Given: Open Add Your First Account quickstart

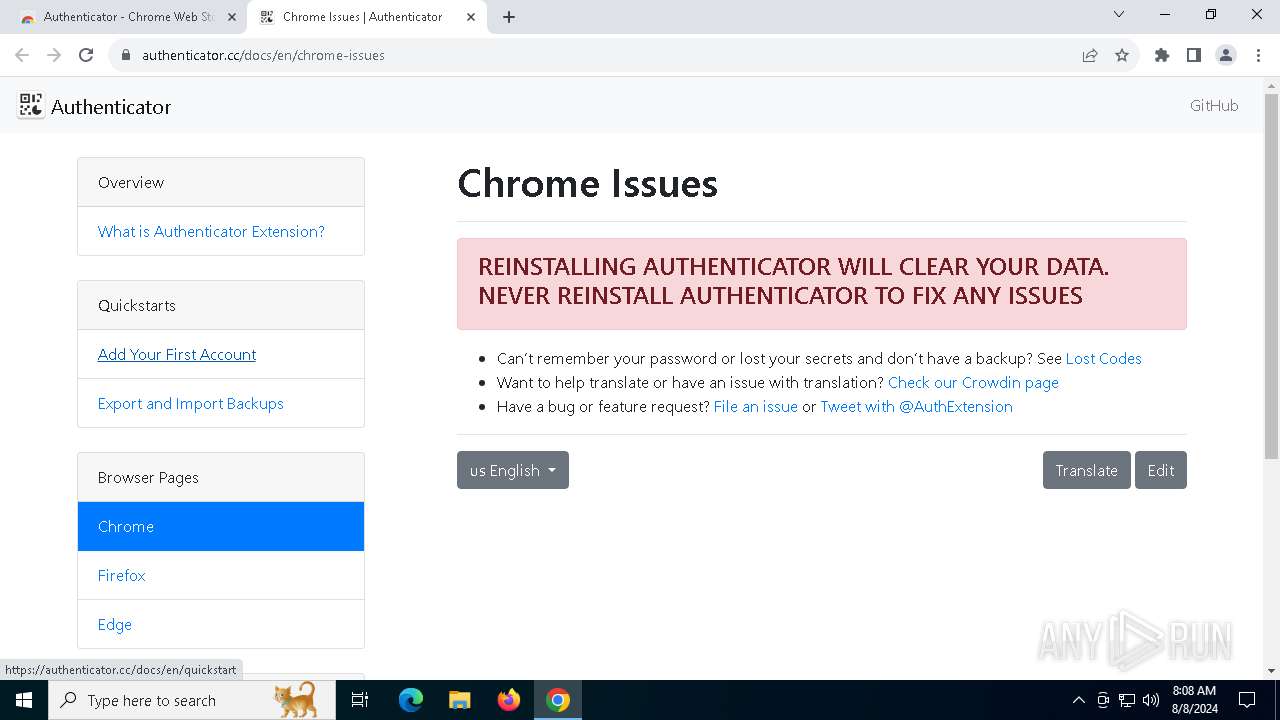Looking at the screenshot, I should click(177, 354).
